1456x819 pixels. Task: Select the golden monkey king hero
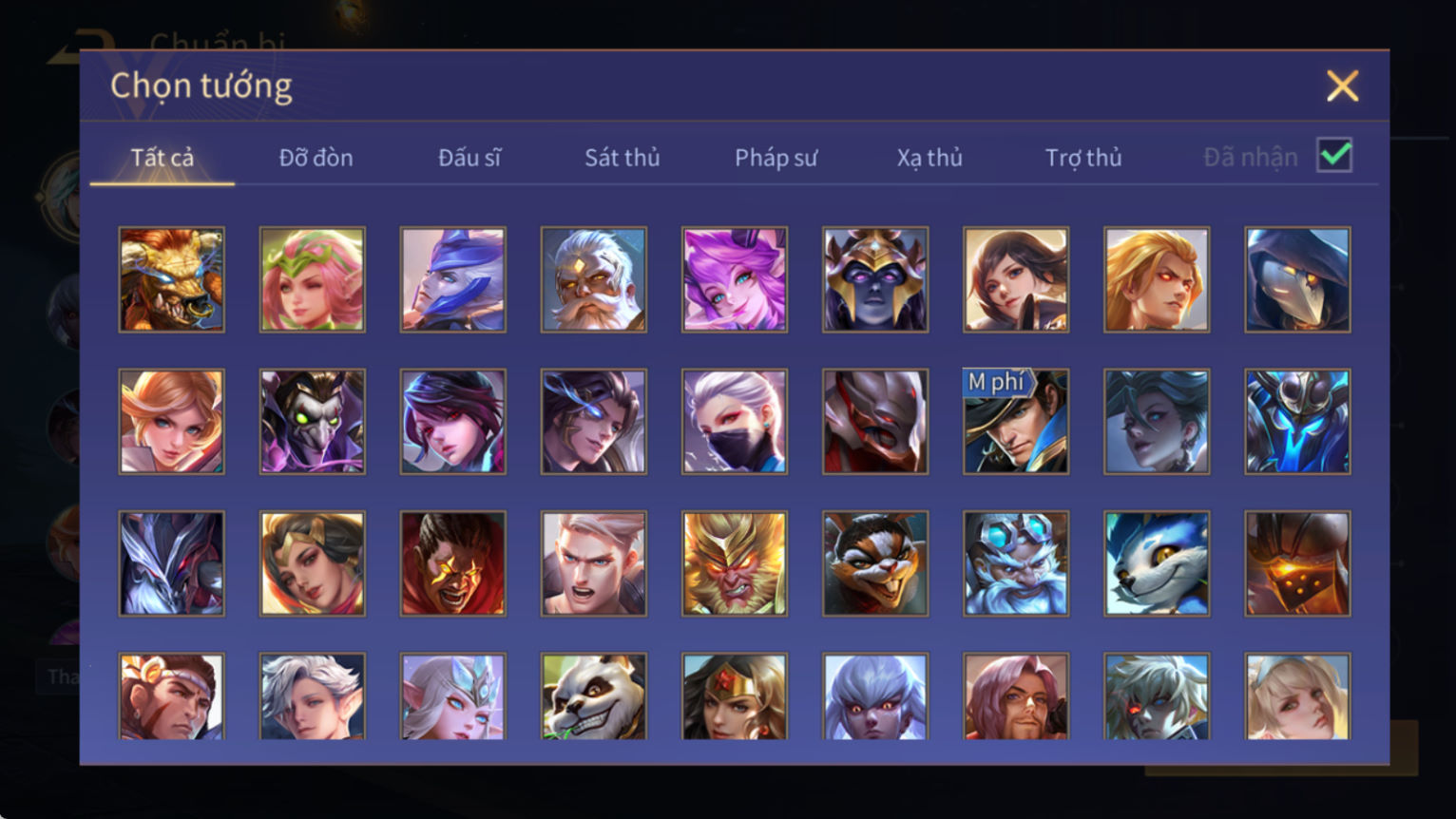point(735,563)
